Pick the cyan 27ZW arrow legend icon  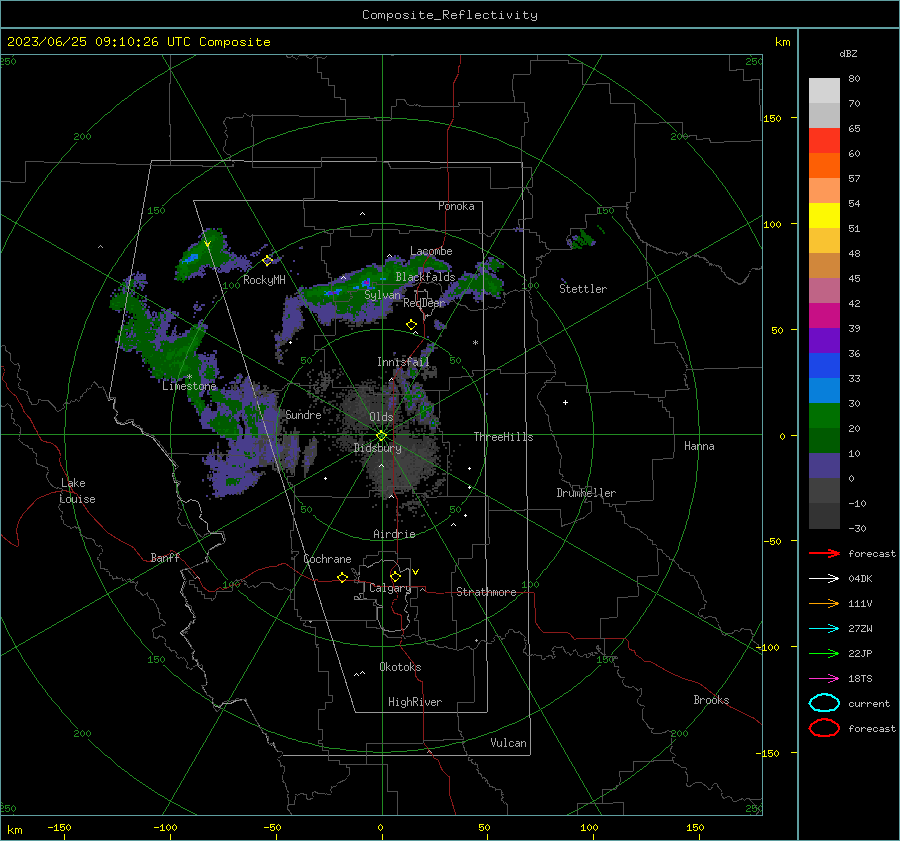tap(824, 629)
